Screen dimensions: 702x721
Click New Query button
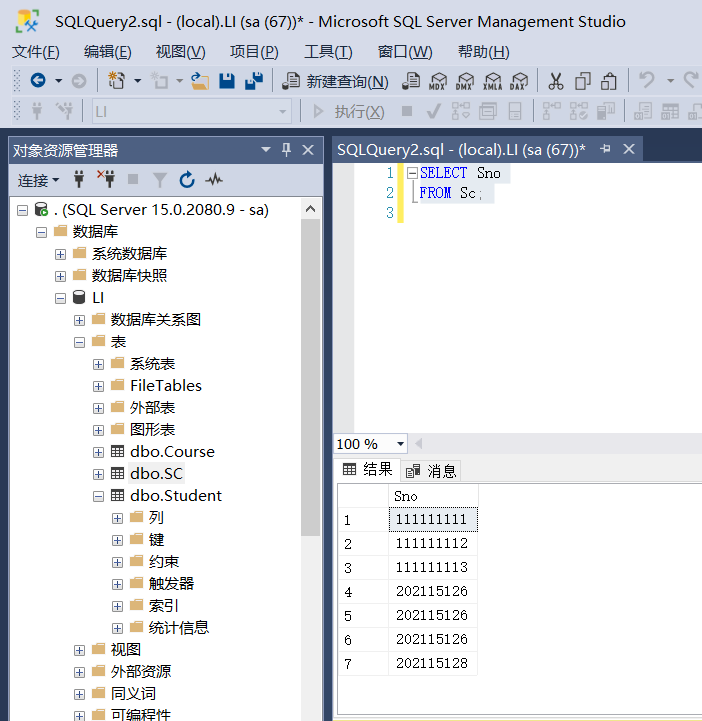pyautogui.click(x=336, y=81)
